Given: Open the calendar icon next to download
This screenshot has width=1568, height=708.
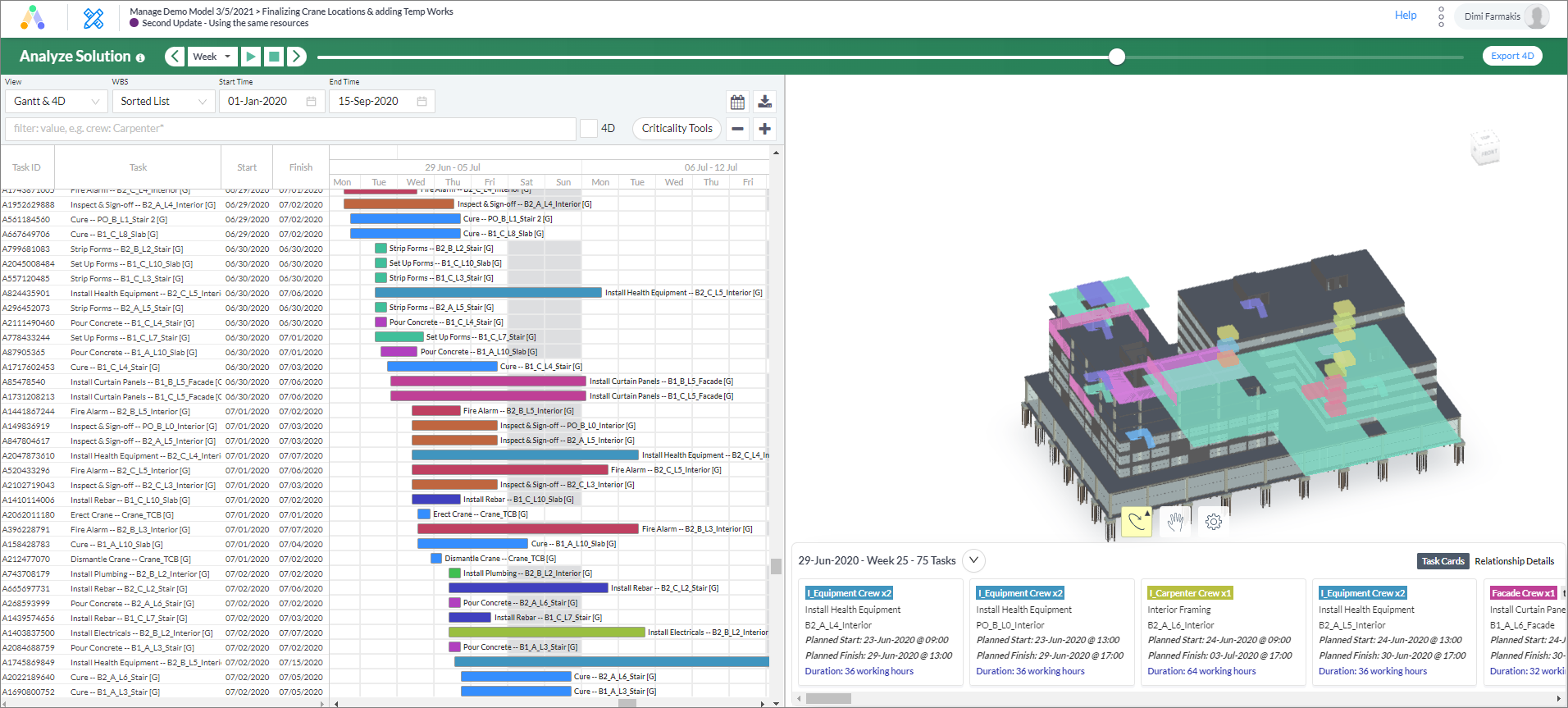Looking at the screenshot, I should pos(737,102).
